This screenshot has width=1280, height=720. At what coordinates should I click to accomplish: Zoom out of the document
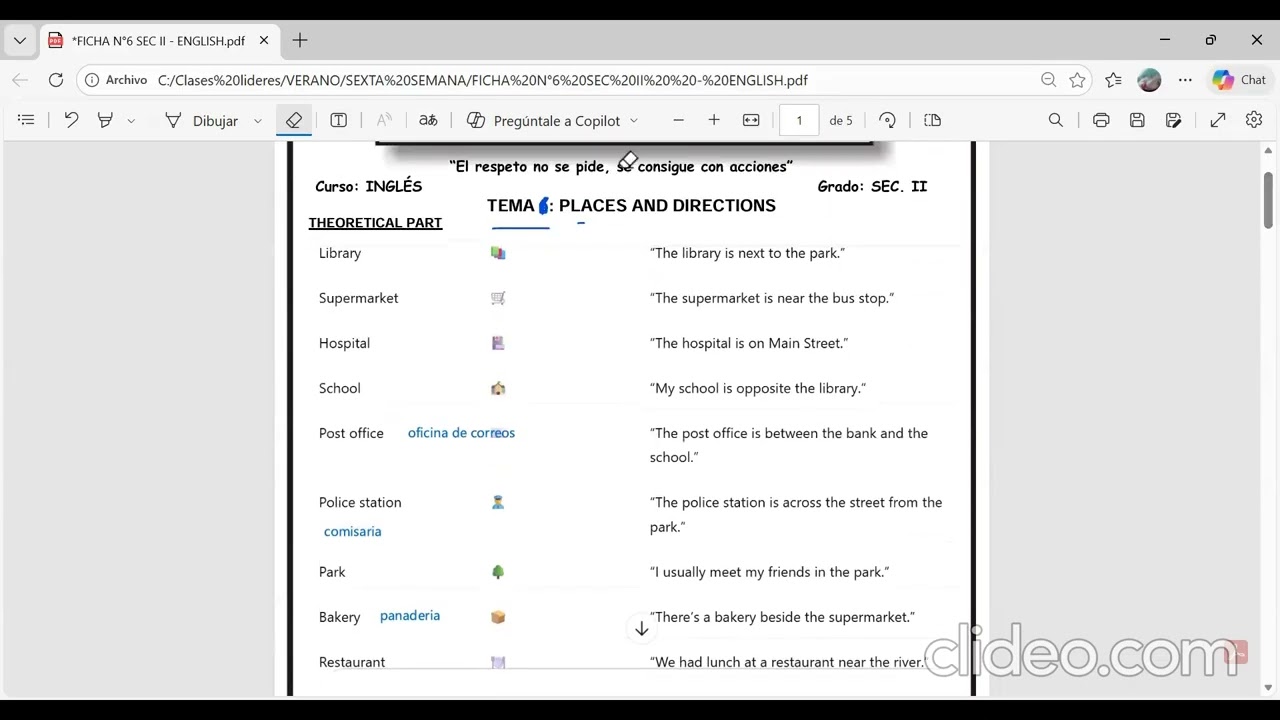tap(678, 120)
